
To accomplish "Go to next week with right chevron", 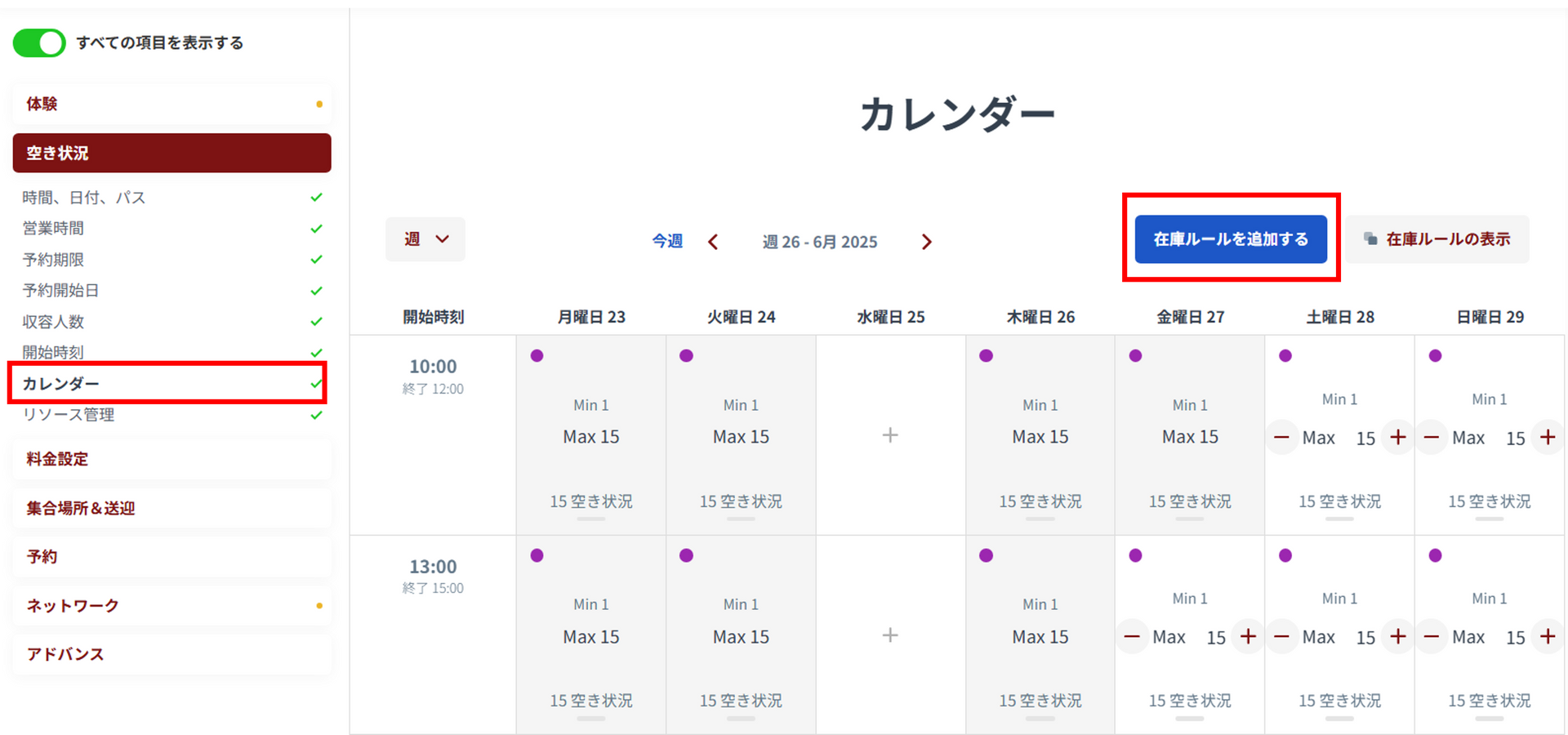I will pyautogui.click(x=926, y=242).
